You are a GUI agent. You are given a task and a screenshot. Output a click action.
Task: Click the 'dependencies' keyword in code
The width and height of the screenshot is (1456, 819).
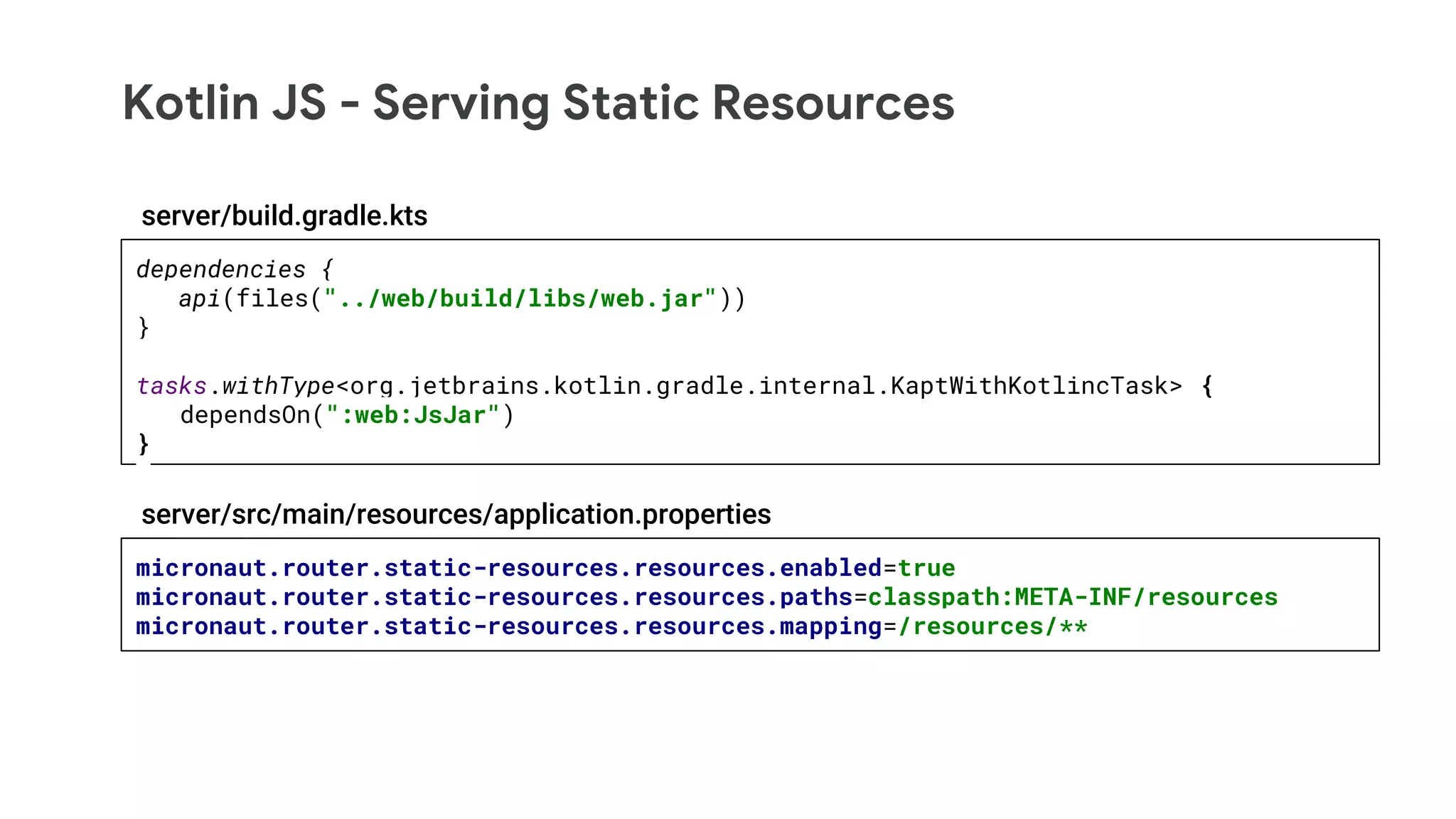[220, 269]
